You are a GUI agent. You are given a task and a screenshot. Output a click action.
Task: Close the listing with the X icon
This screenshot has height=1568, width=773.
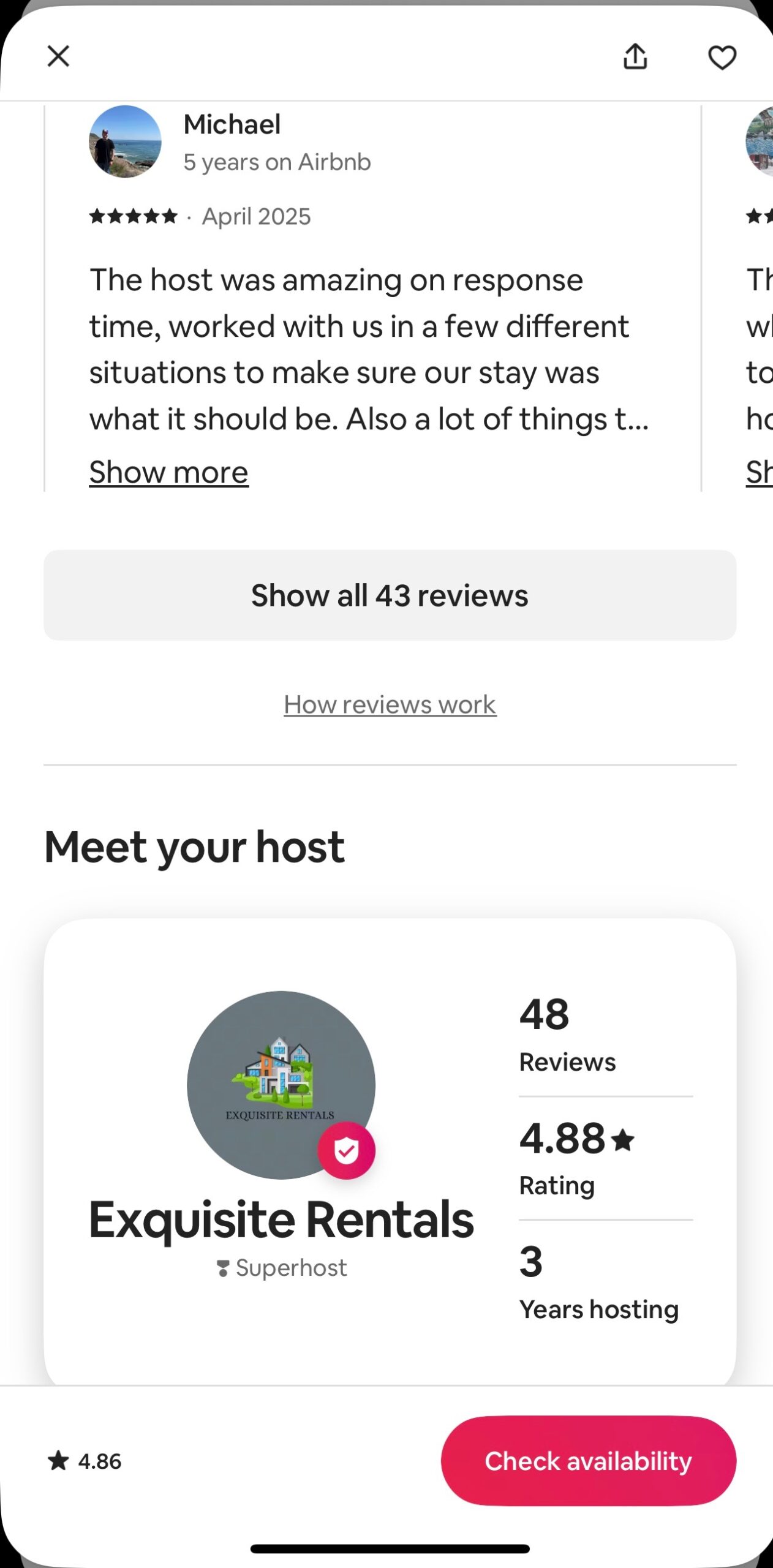click(x=58, y=56)
